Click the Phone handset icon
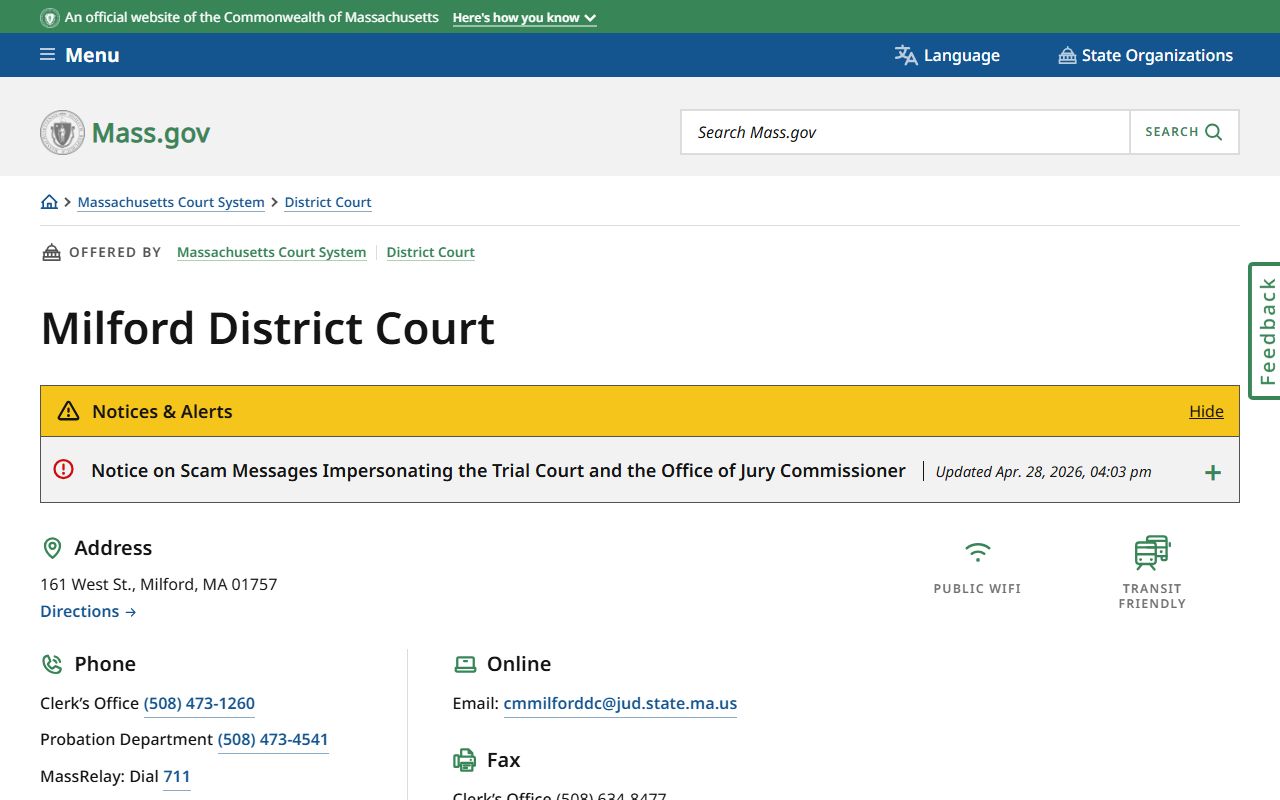The width and height of the screenshot is (1280, 800). 52,664
